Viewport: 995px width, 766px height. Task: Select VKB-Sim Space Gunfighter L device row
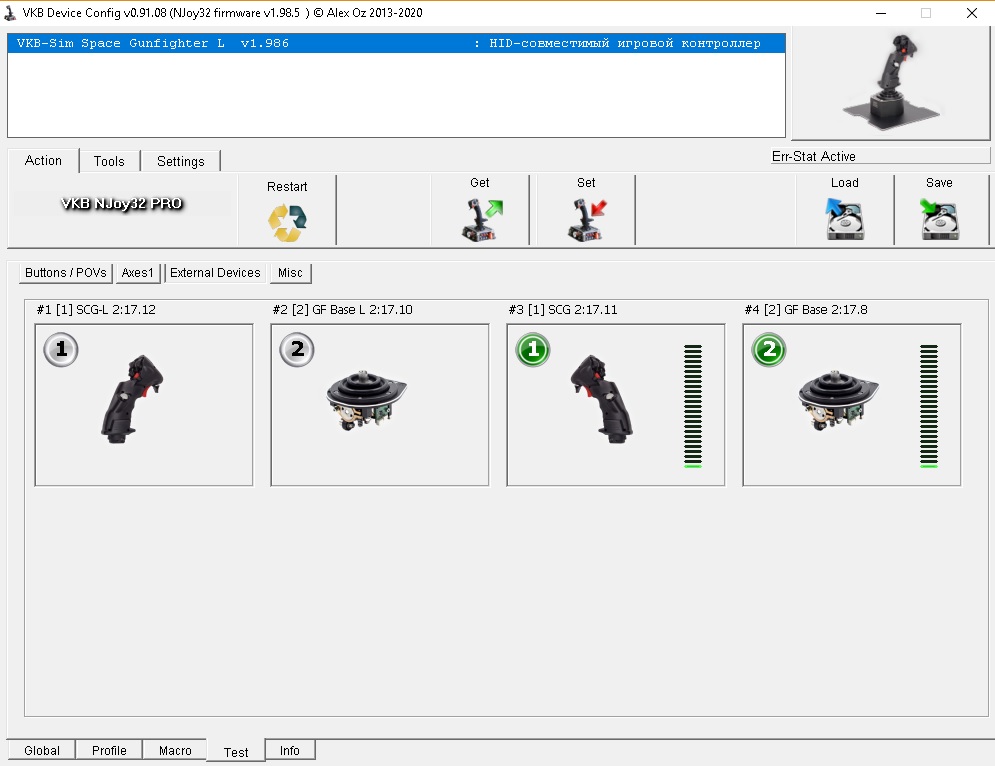coord(397,43)
